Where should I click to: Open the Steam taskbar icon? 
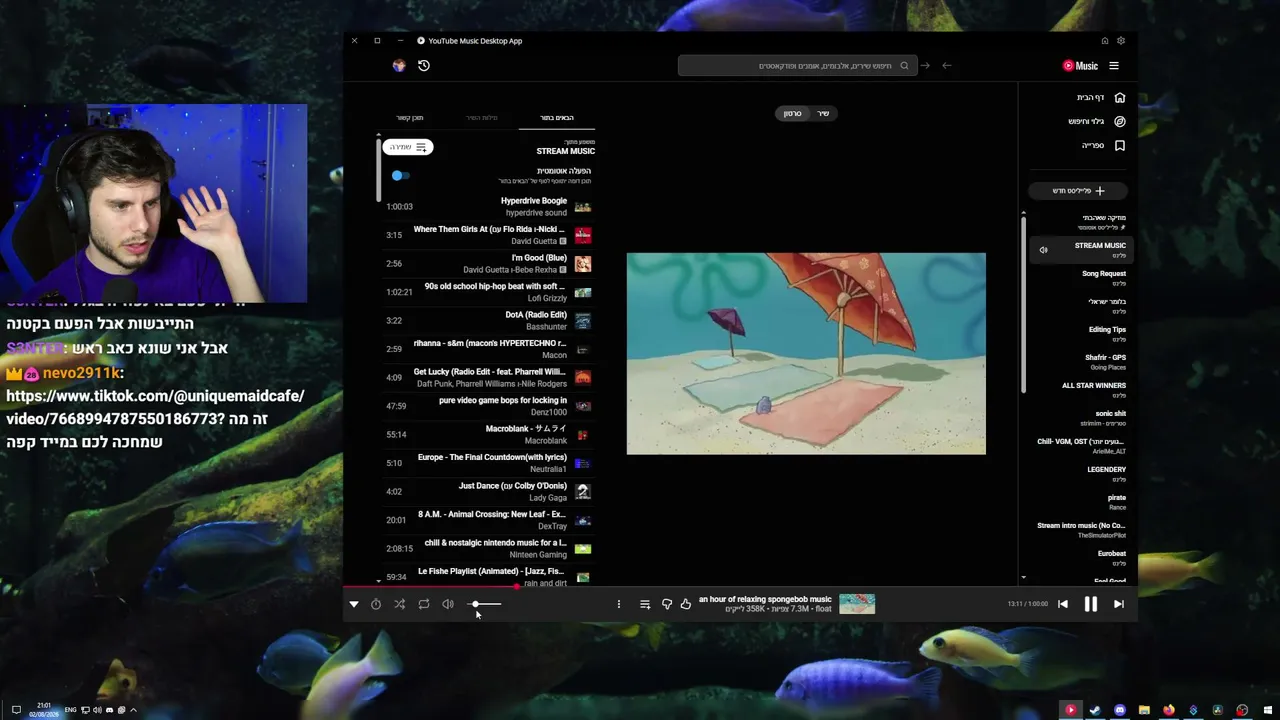[1095, 710]
